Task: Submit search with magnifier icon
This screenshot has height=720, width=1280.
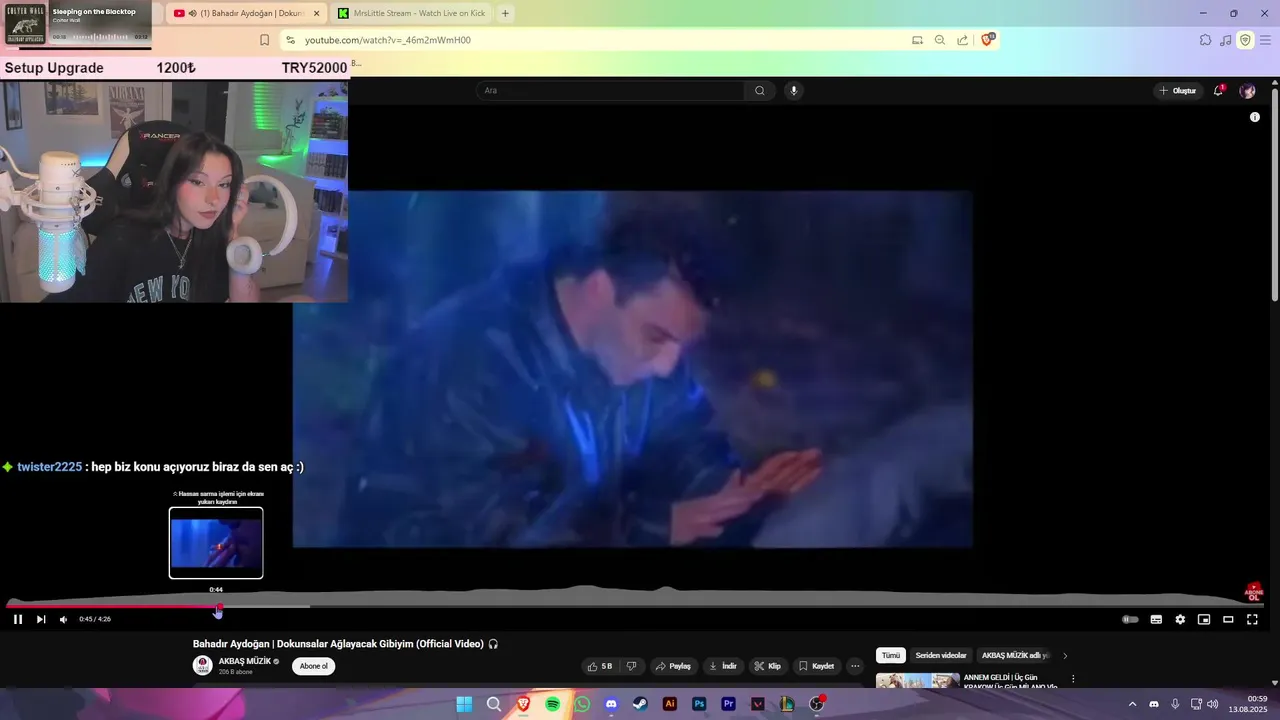Action: (x=760, y=90)
